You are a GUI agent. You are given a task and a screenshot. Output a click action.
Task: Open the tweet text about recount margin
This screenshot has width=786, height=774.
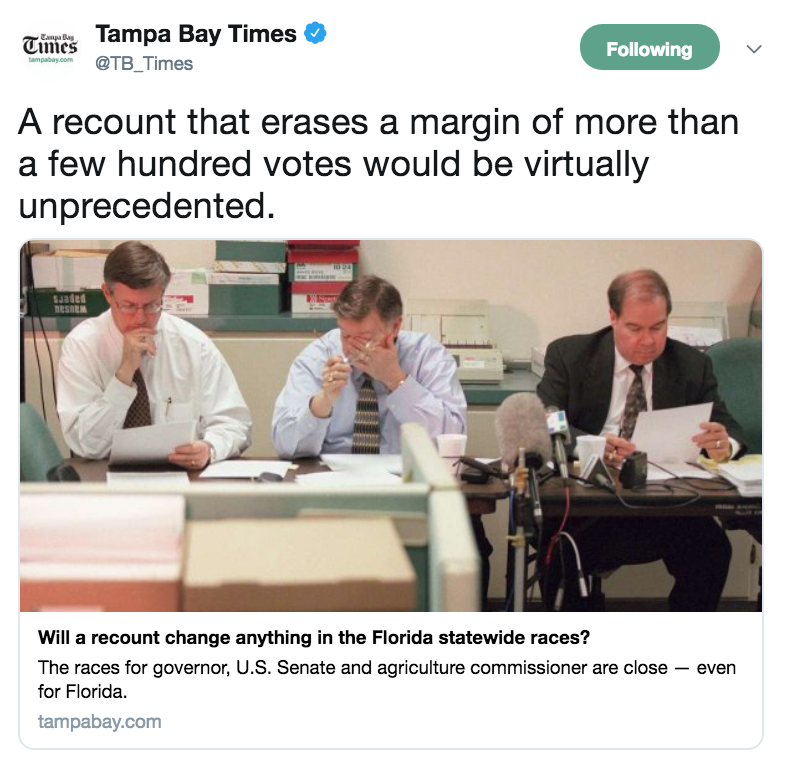pyautogui.click(x=378, y=164)
